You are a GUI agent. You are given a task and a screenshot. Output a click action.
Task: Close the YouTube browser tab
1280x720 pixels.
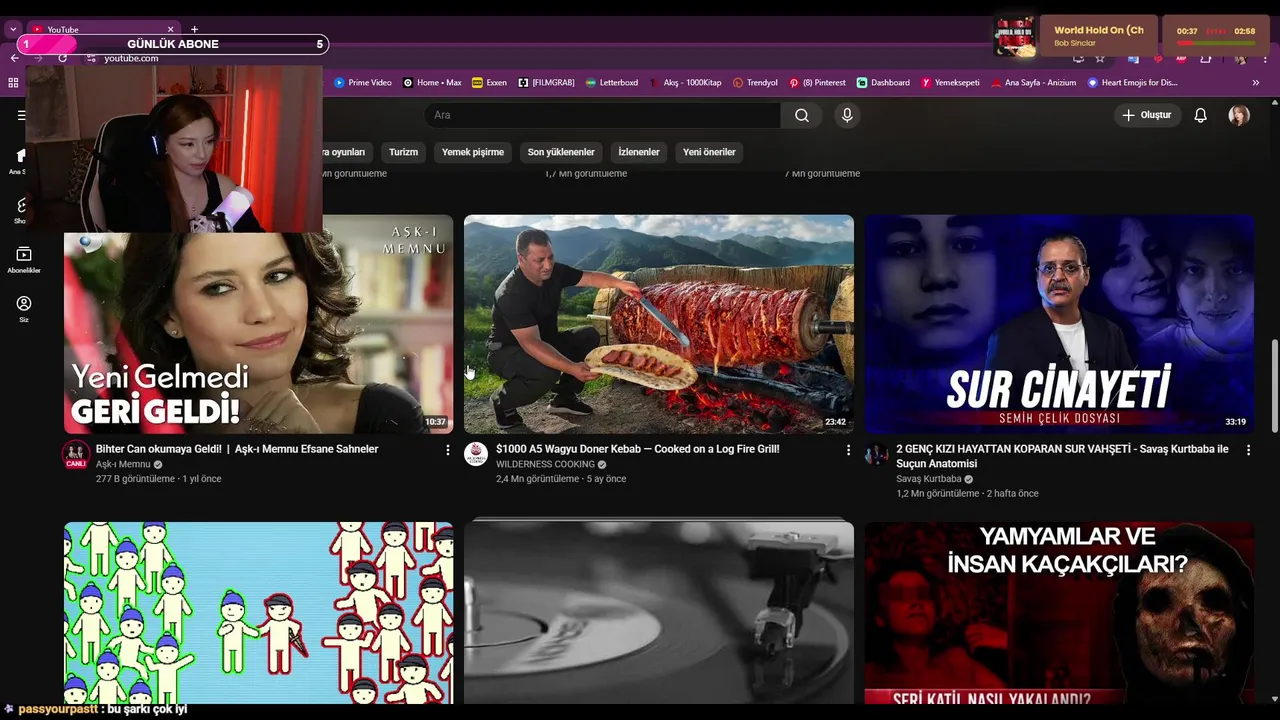pyautogui.click(x=170, y=29)
